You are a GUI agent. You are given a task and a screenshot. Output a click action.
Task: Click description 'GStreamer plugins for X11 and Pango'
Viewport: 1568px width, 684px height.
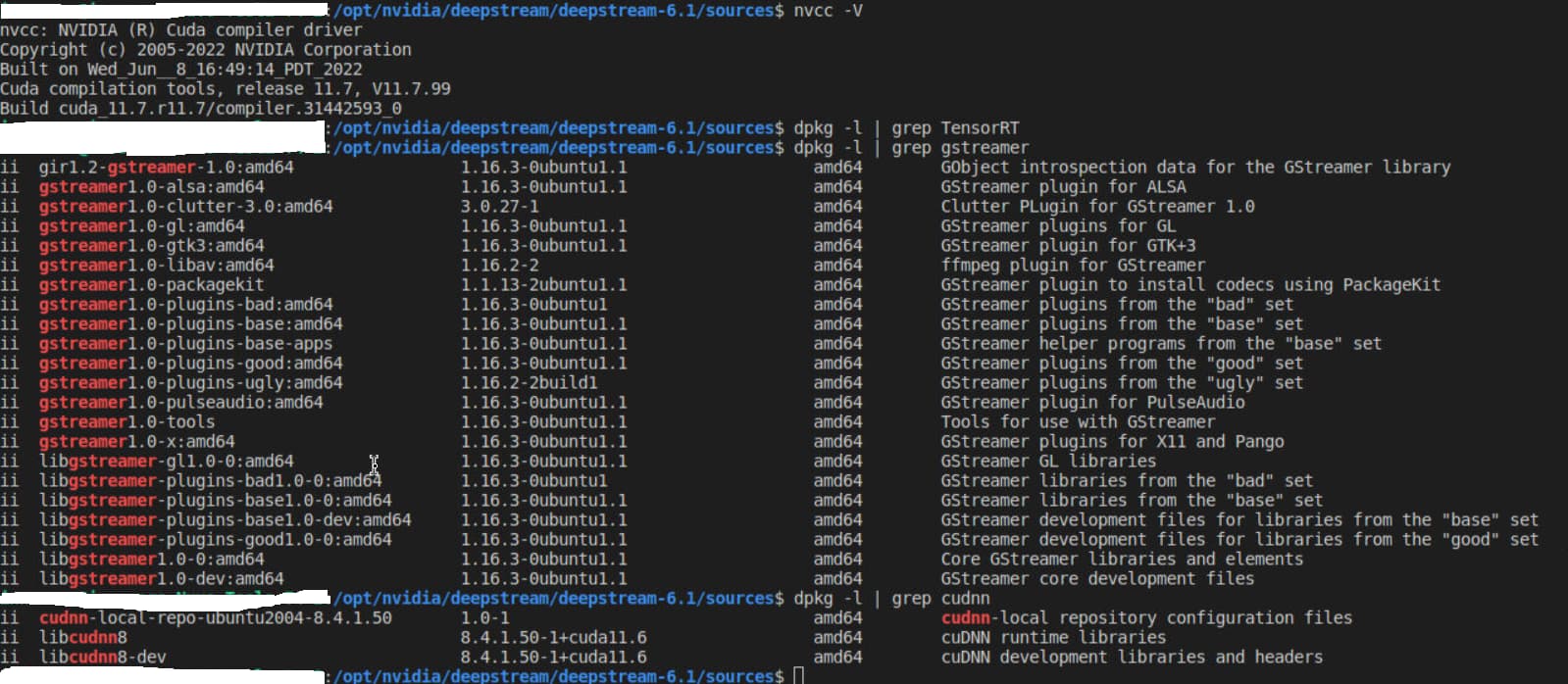(x=1112, y=442)
